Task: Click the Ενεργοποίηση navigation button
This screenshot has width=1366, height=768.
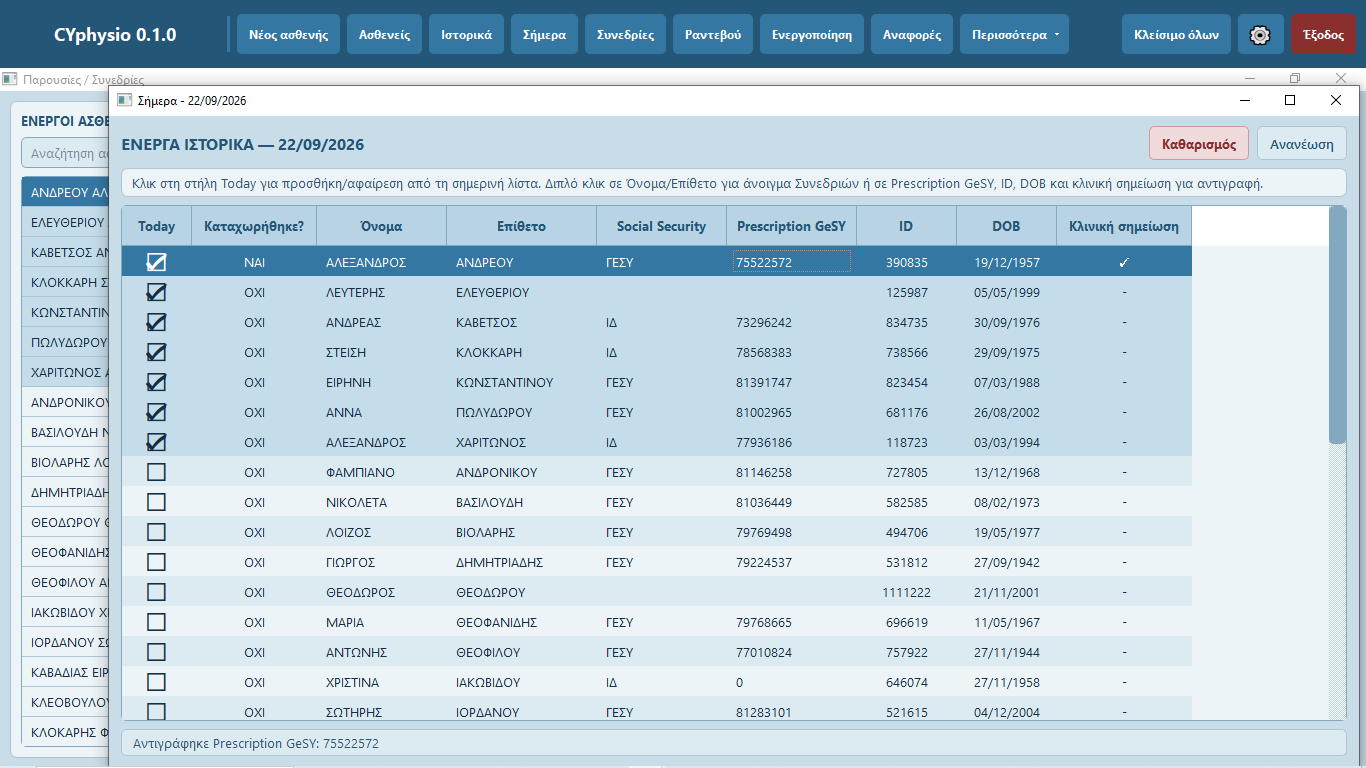Action: pos(812,34)
